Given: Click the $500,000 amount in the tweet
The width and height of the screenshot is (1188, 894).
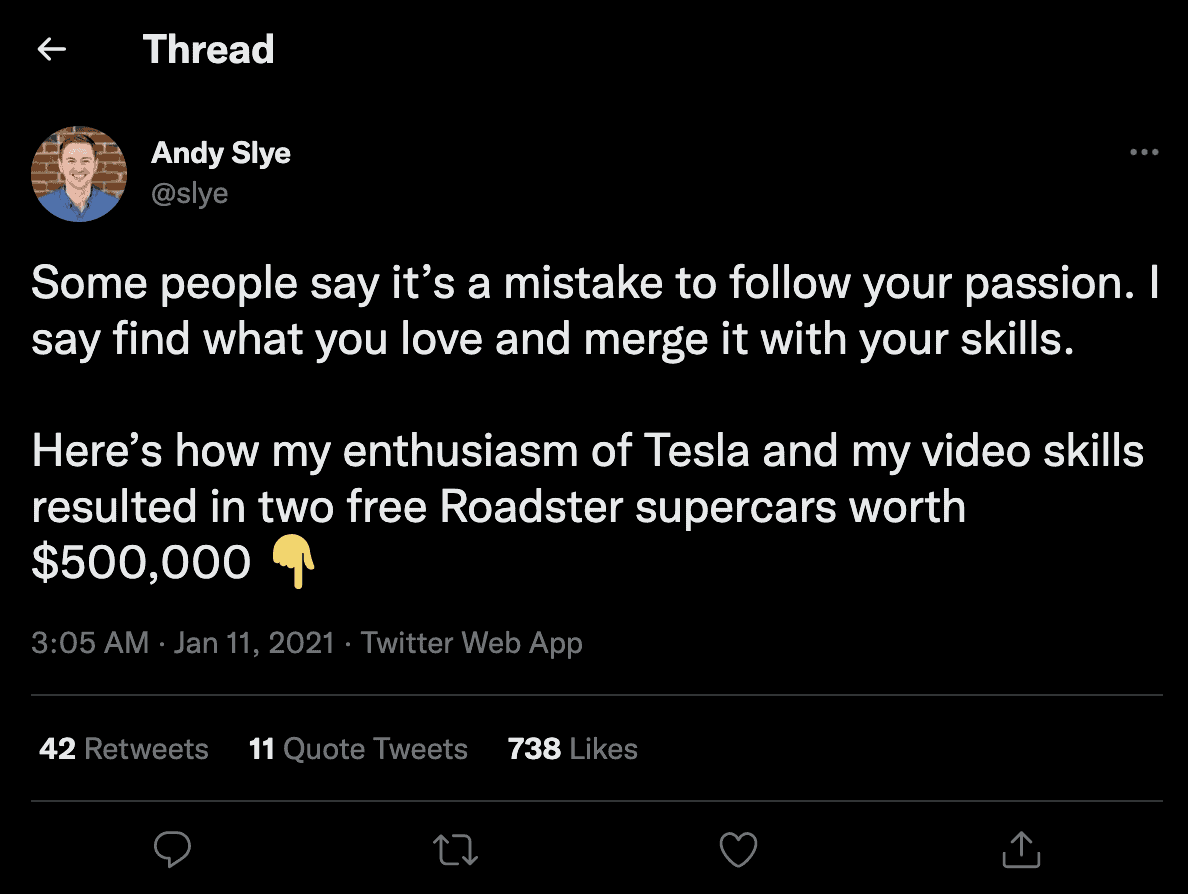Looking at the screenshot, I should tap(141, 564).
